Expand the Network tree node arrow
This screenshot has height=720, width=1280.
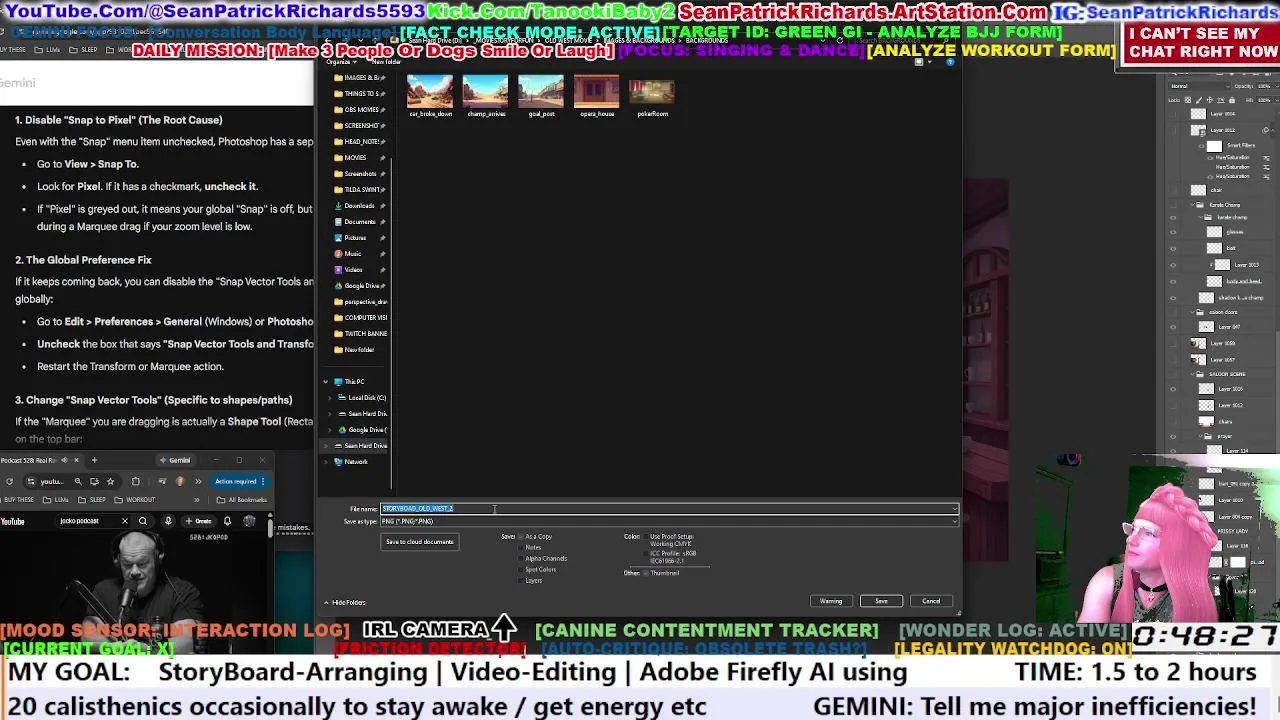click(325, 461)
